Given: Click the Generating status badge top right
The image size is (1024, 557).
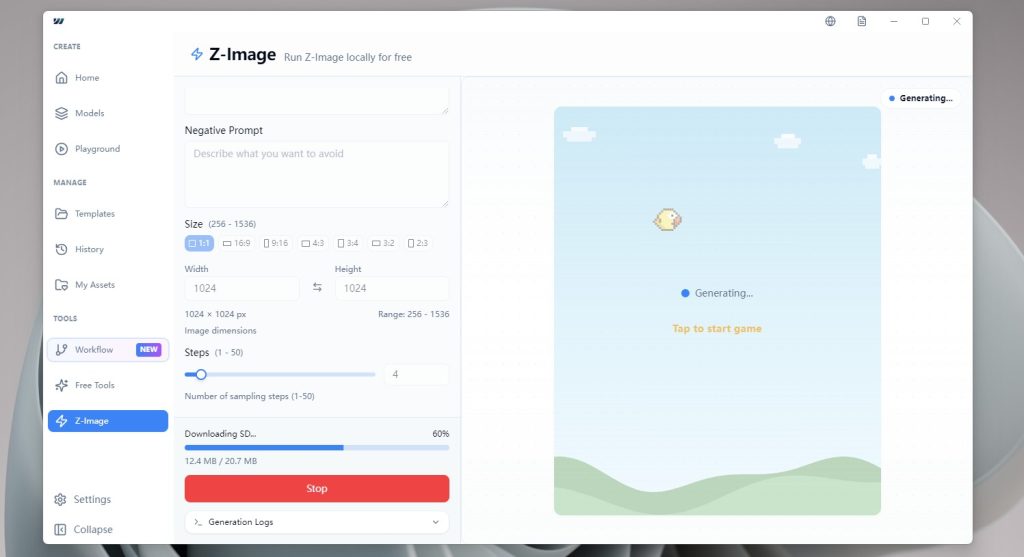Looking at the screenshot, I should click(x=921, y=98).
